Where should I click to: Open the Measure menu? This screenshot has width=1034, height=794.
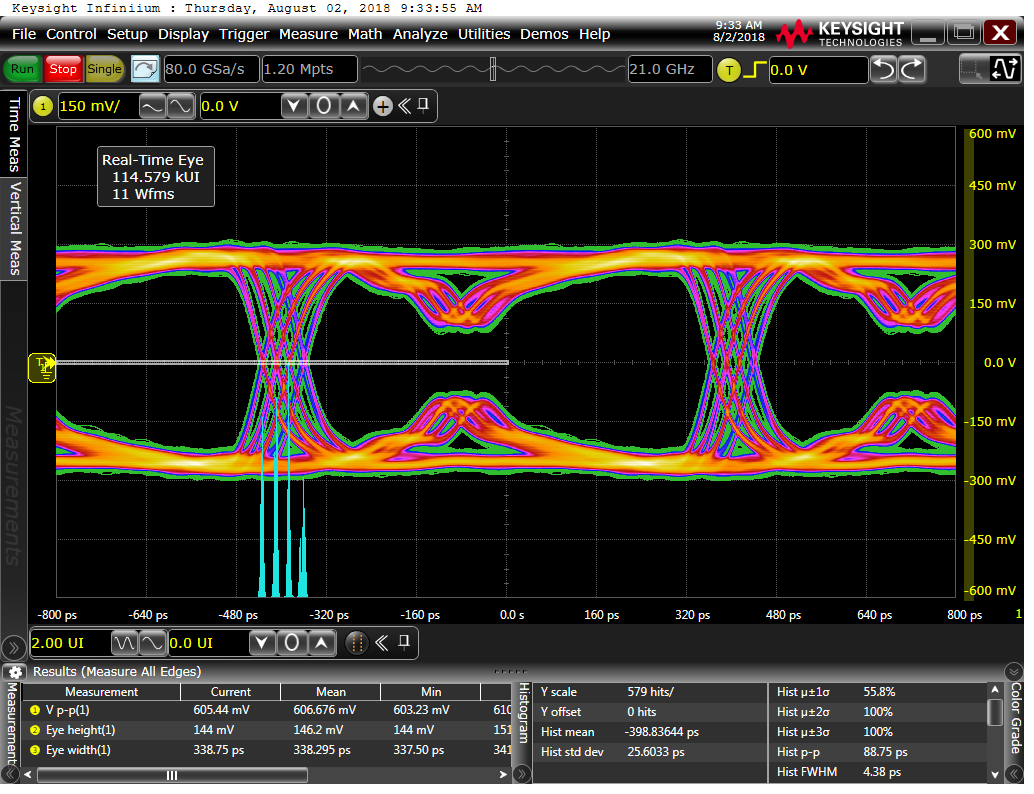pyautogui.click(x=308, y=34)
